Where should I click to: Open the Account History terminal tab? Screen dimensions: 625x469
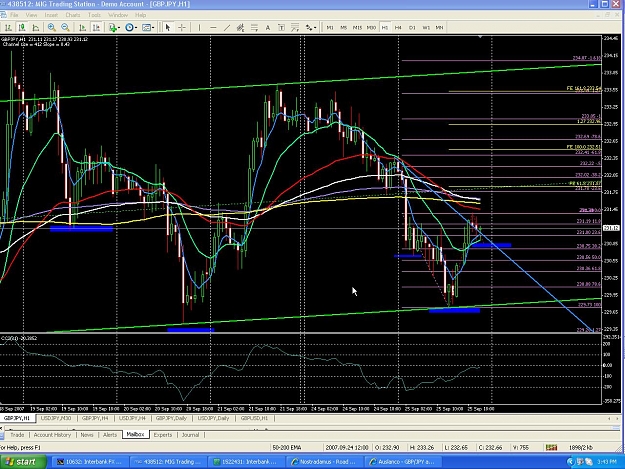tap(52, 435)
